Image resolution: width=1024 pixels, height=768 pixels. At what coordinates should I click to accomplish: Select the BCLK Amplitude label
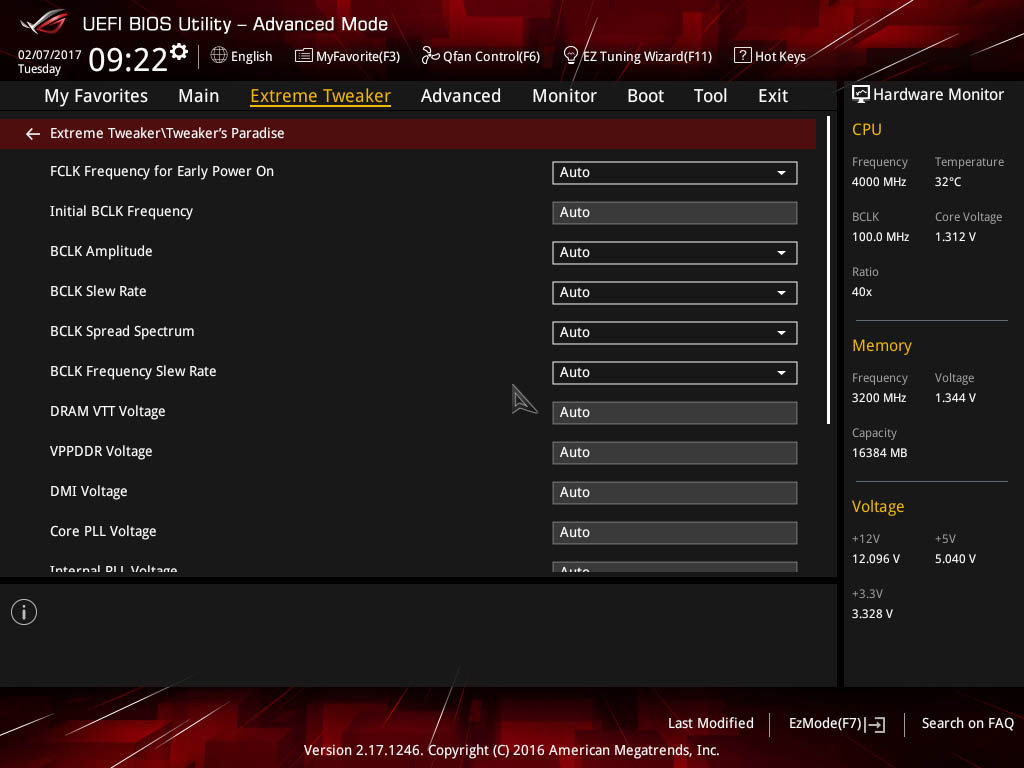pyautogui.click(x=101, y=251)
